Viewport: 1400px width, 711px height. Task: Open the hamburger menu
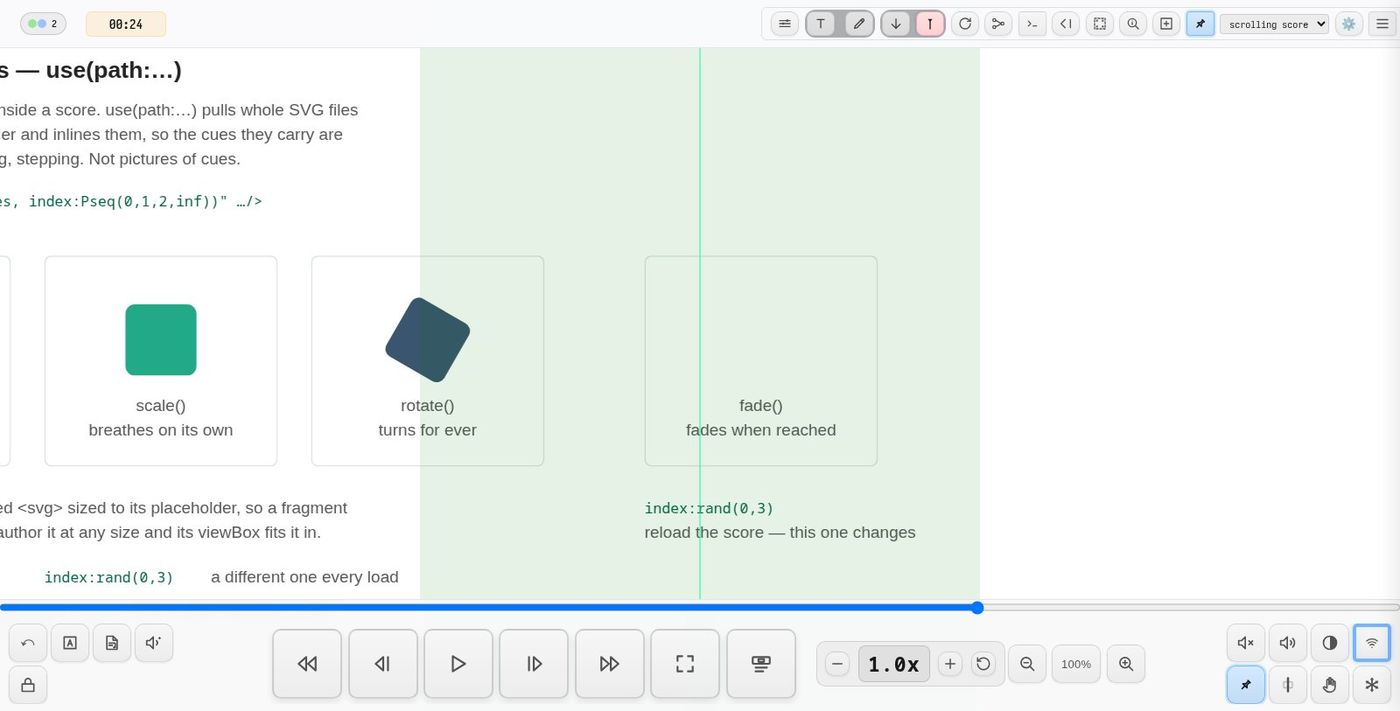tap(1382, 24)
